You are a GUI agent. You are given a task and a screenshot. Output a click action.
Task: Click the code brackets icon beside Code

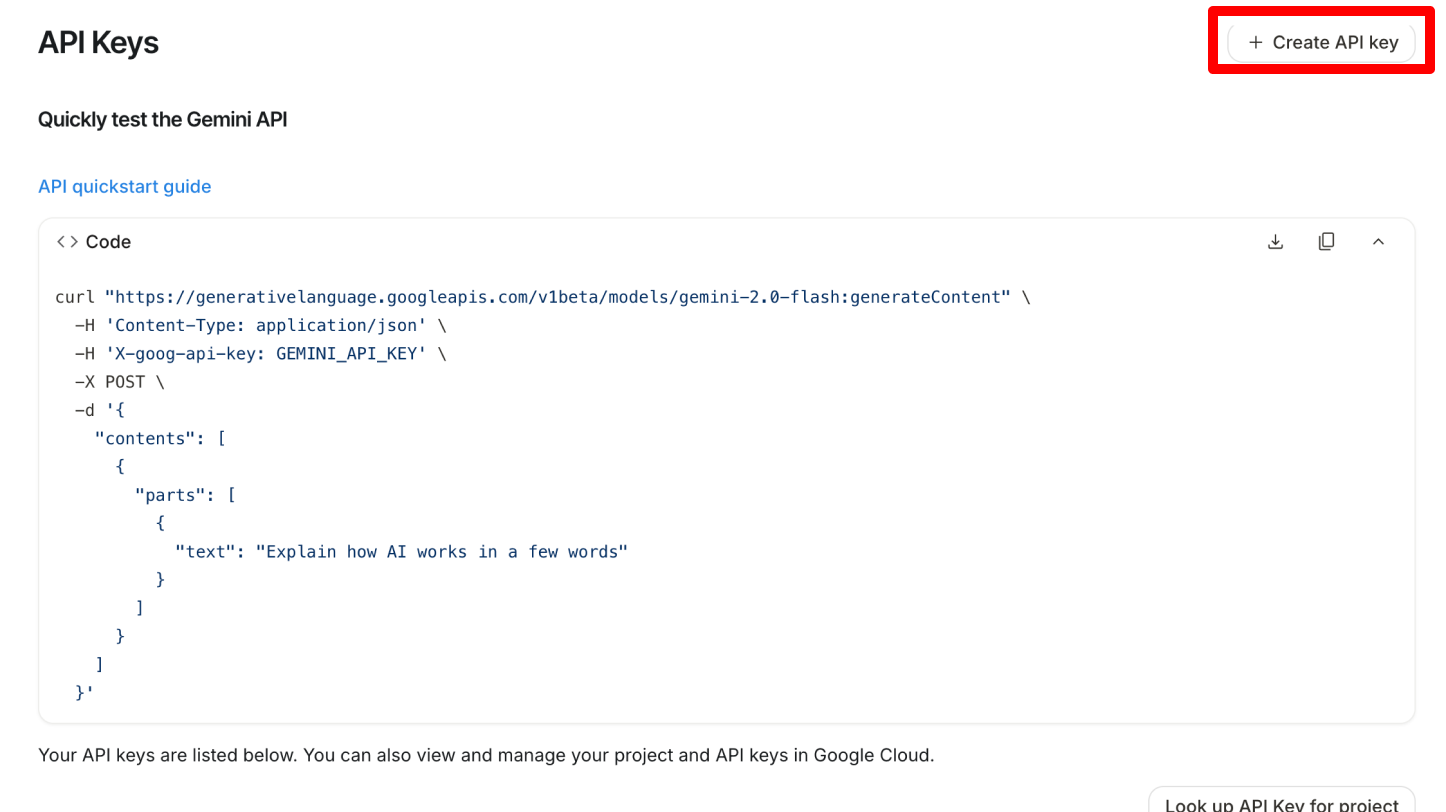pos(67,242)
